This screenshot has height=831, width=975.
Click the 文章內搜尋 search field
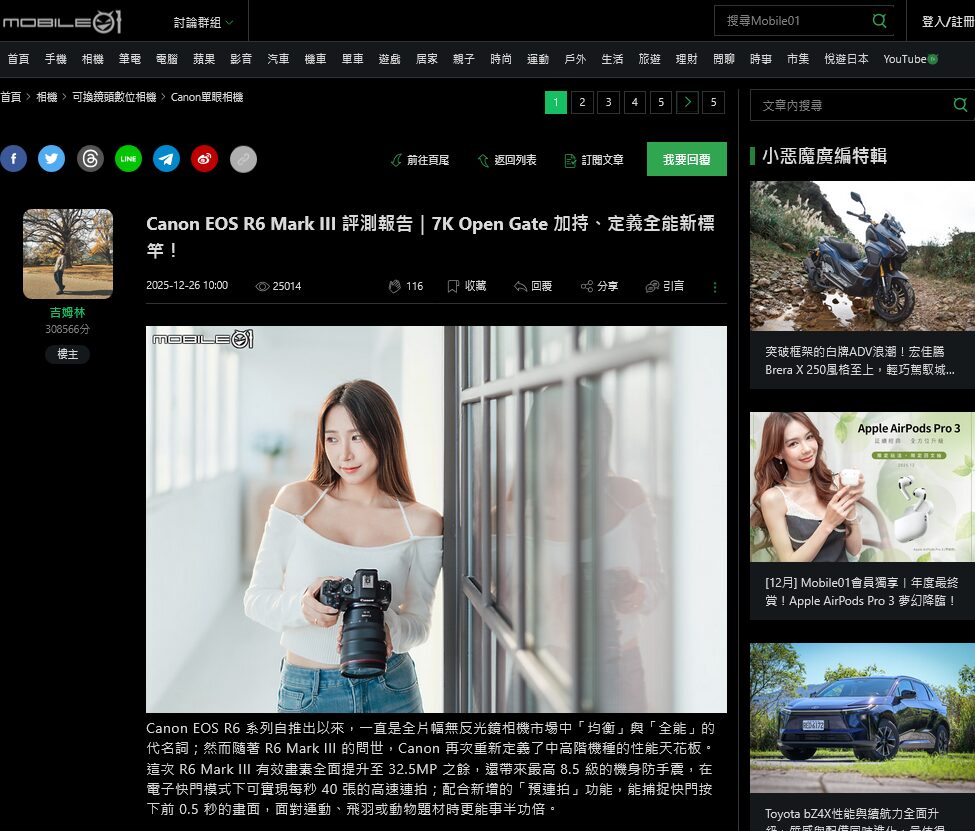tap(850, 105)
